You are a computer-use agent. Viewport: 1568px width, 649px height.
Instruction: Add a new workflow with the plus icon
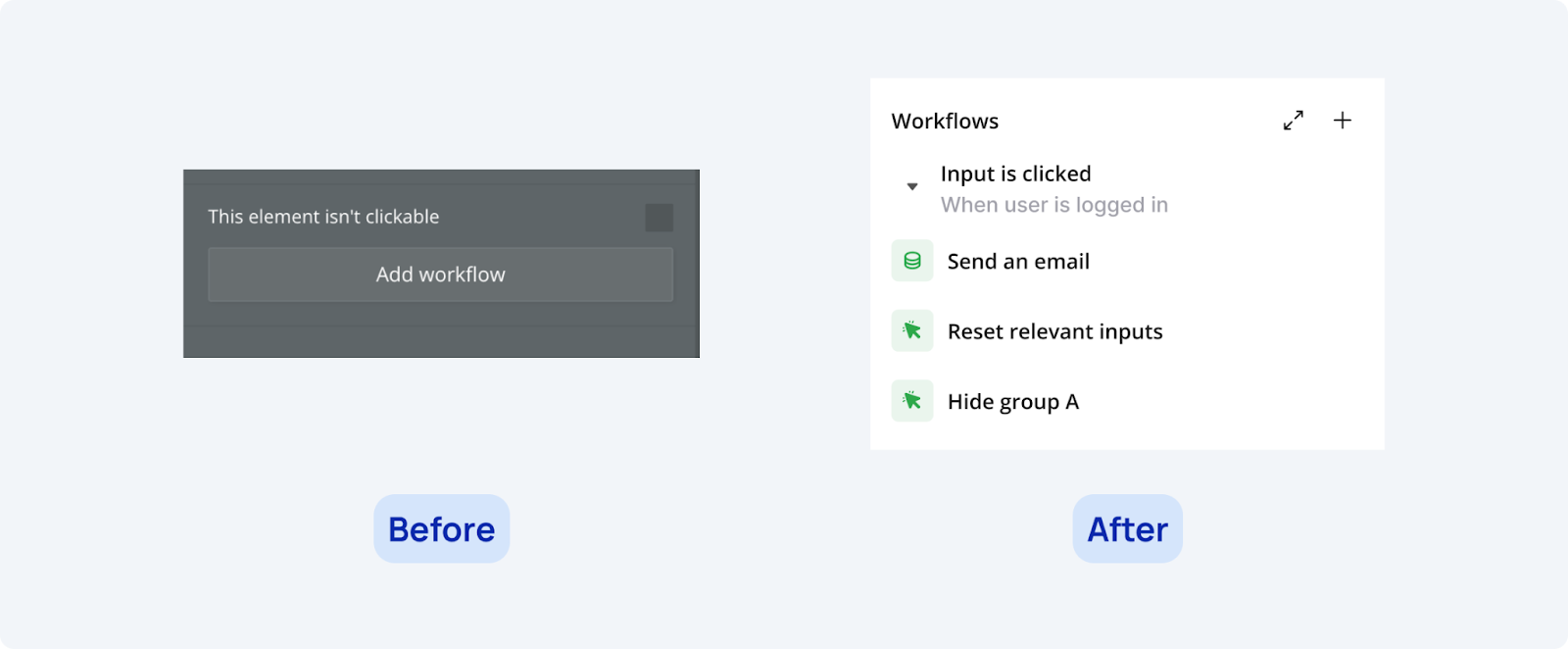point(1342,121)
